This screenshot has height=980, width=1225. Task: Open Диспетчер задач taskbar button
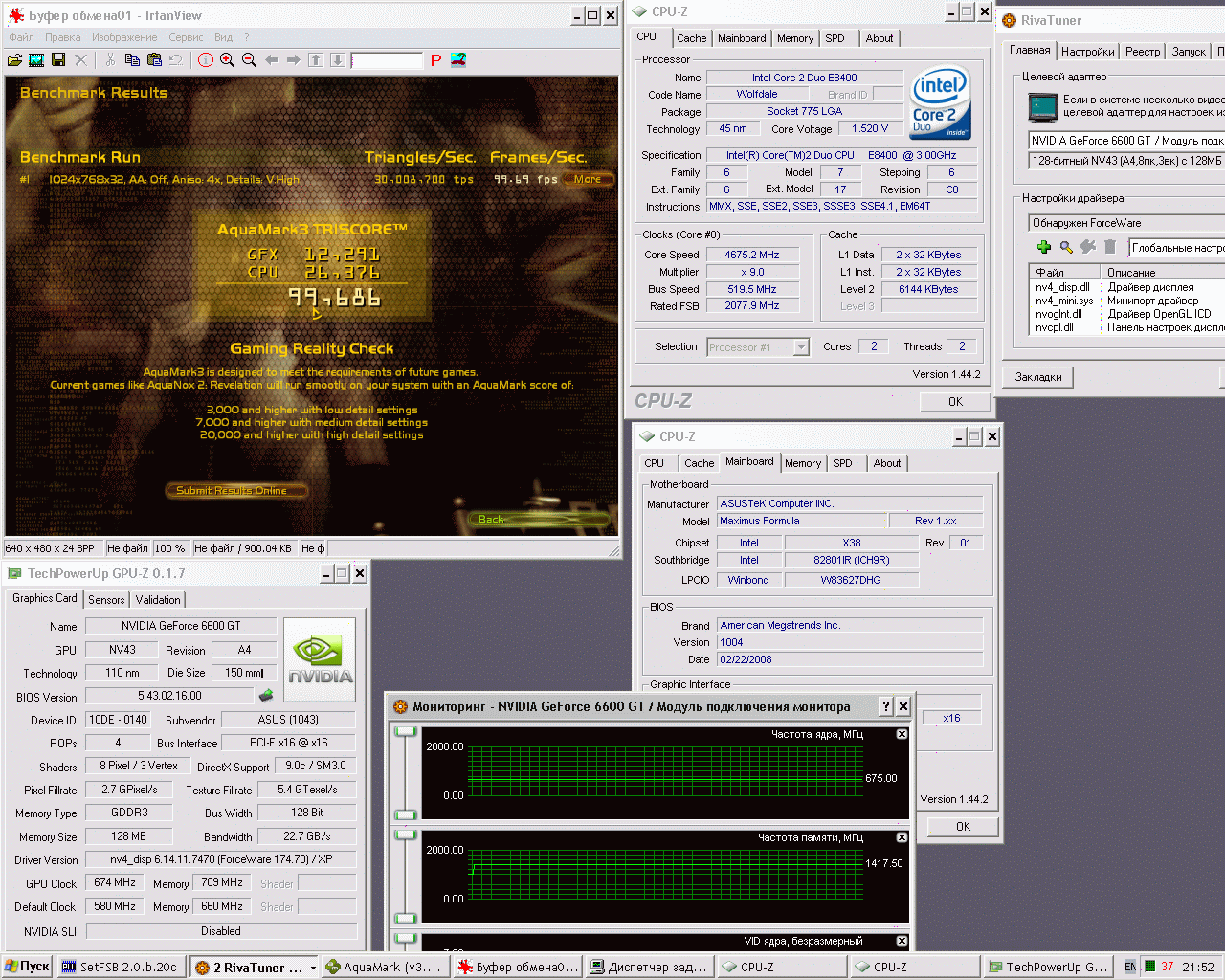[650, 967]
